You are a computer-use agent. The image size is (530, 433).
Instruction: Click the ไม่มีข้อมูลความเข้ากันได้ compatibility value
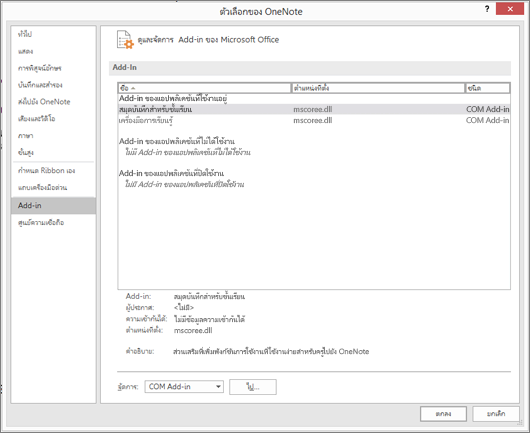tap(210, 319)
